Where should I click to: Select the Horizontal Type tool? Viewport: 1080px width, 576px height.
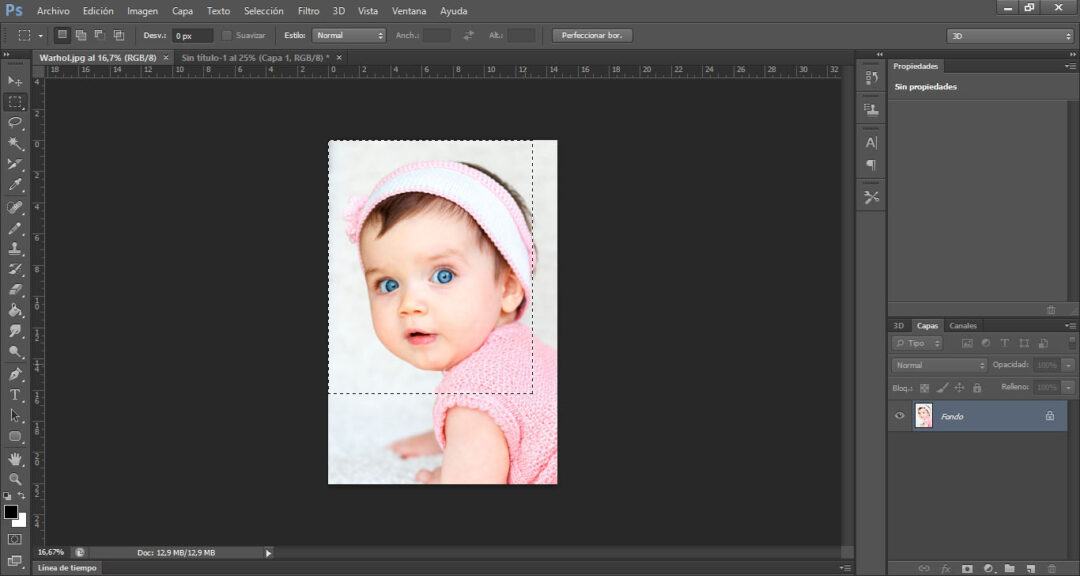tap(14, 395)
